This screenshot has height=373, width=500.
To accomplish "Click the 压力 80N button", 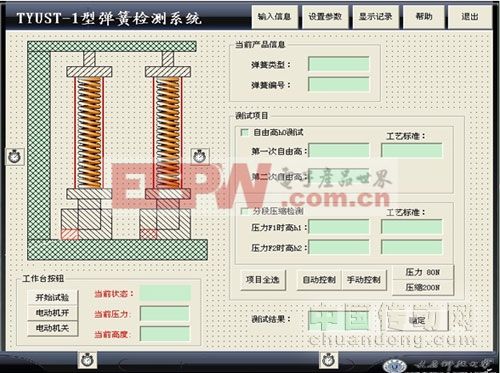I will point(423,272).
